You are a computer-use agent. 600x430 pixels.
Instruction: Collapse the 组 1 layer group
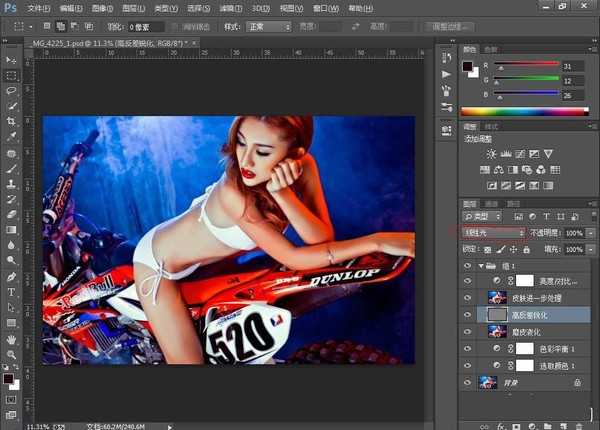tap(481, 265)
